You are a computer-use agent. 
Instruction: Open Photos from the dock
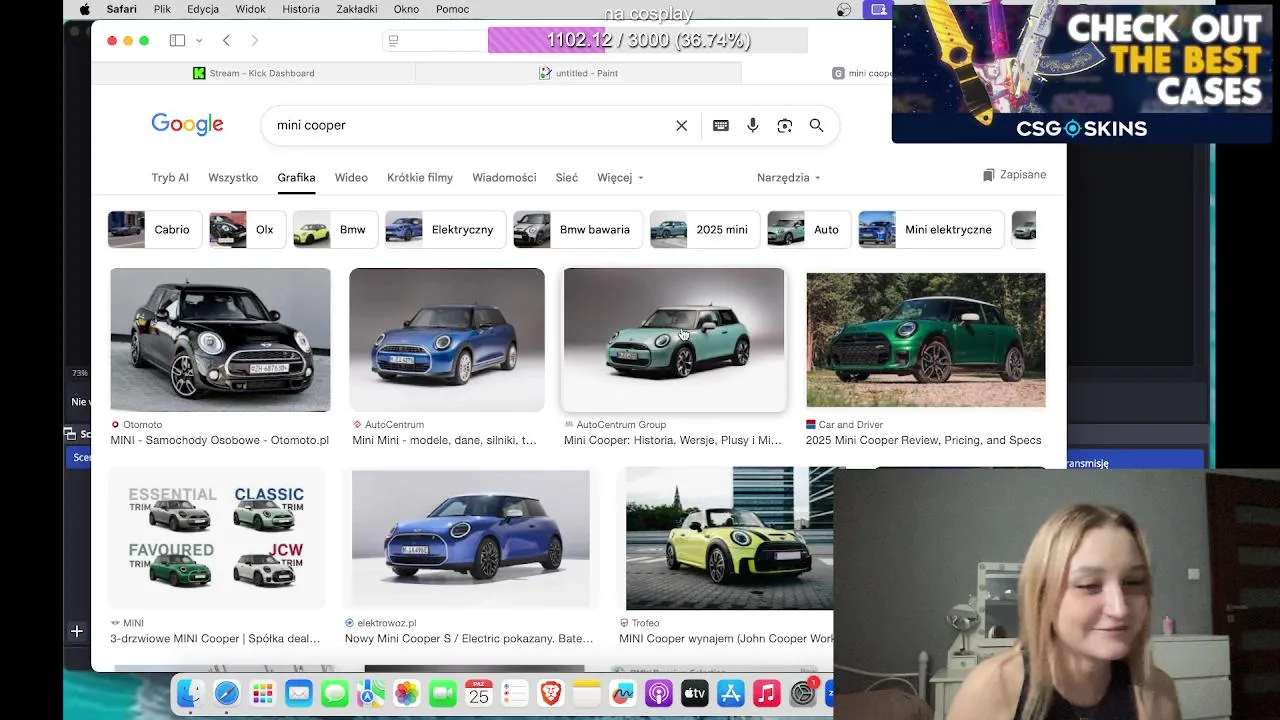[x=407, y=693]
